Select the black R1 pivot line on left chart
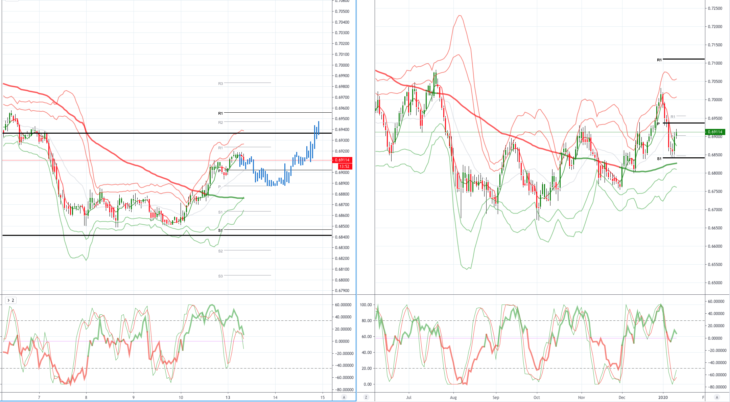This screenshot has height=402, width=730. pos(275,113)
